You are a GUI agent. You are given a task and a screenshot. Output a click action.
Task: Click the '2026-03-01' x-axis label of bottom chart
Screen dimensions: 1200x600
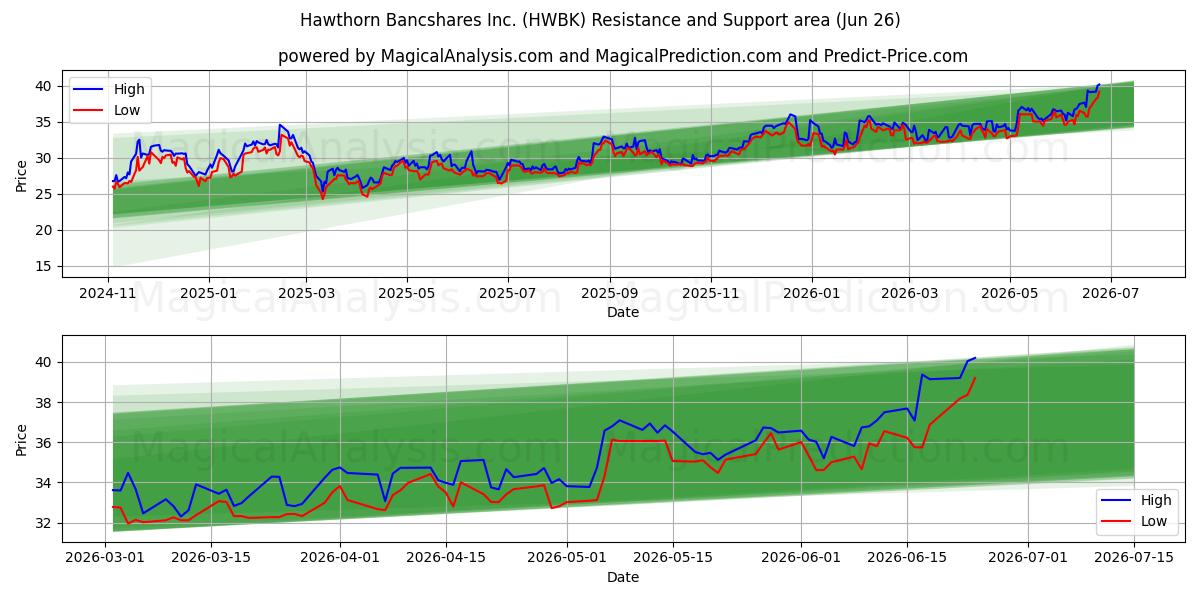tap(106, 561)
